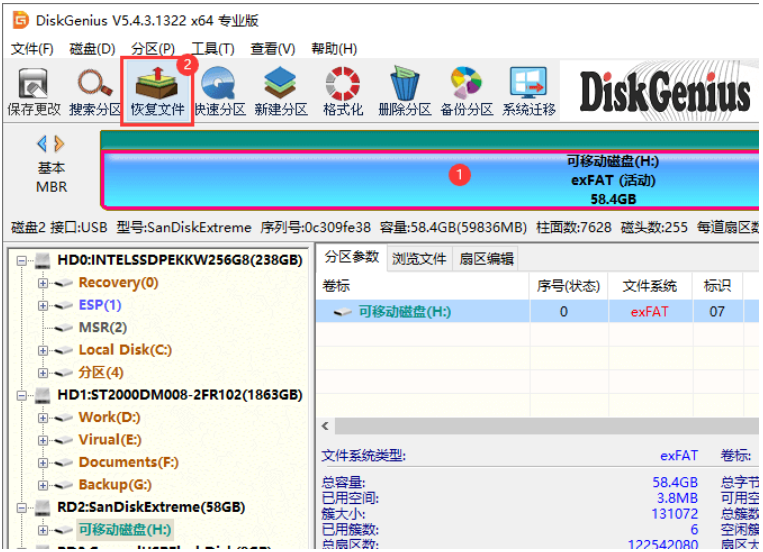Collapse the HD0:INTELSSDPEKKW256G8 disk node

21,260
